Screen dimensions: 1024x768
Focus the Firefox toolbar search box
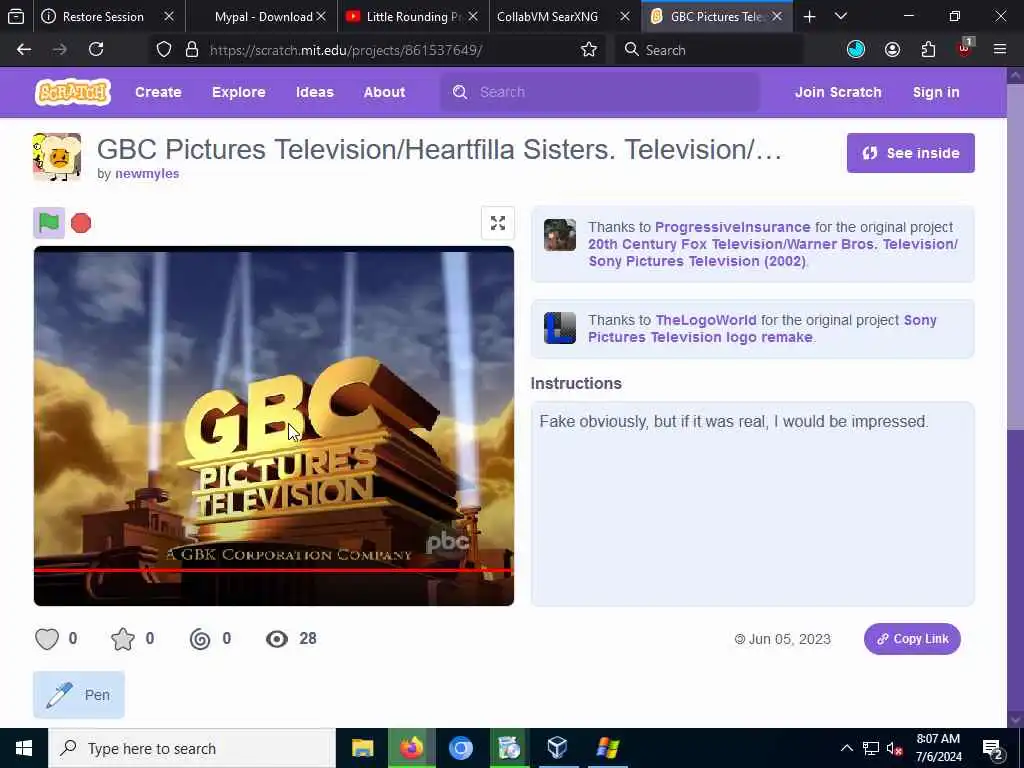click(x=710, y=50)
